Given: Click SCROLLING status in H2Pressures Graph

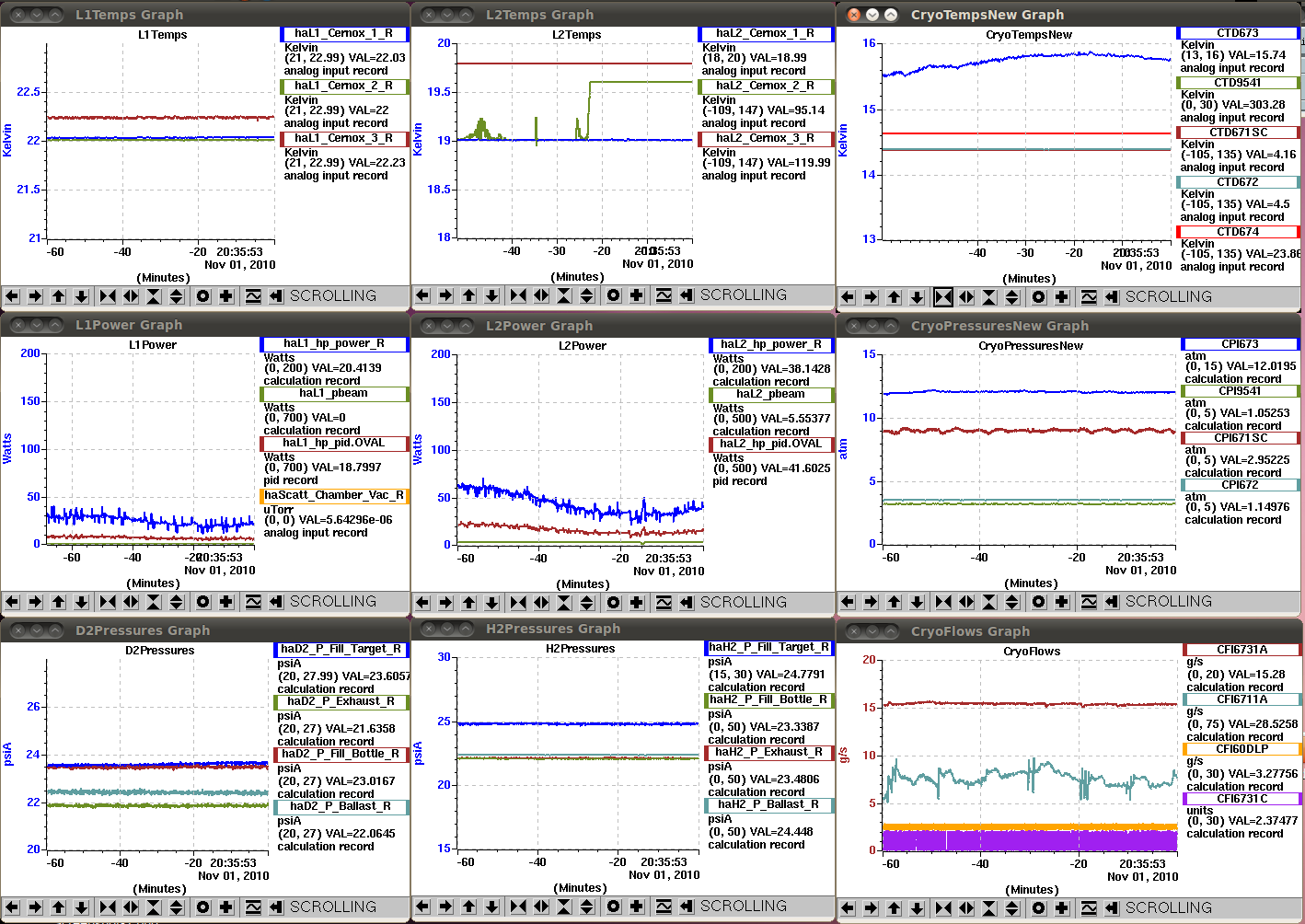Looking at the screenshot, I should (x=744, y=907).
